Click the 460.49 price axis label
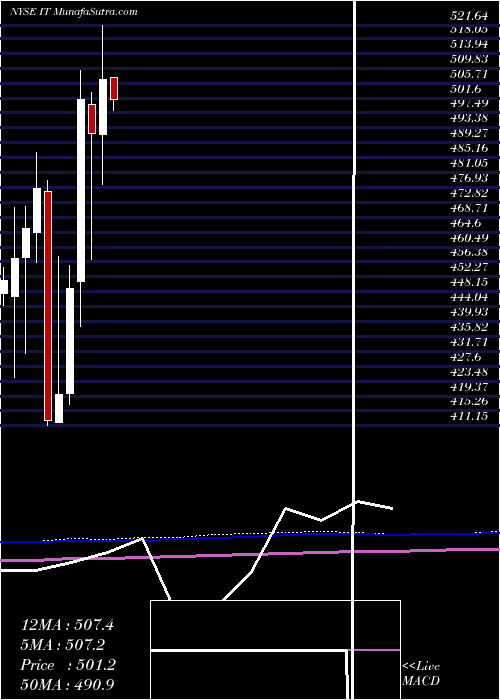Screen dimensions: 500x700 [x=469, y=238]
